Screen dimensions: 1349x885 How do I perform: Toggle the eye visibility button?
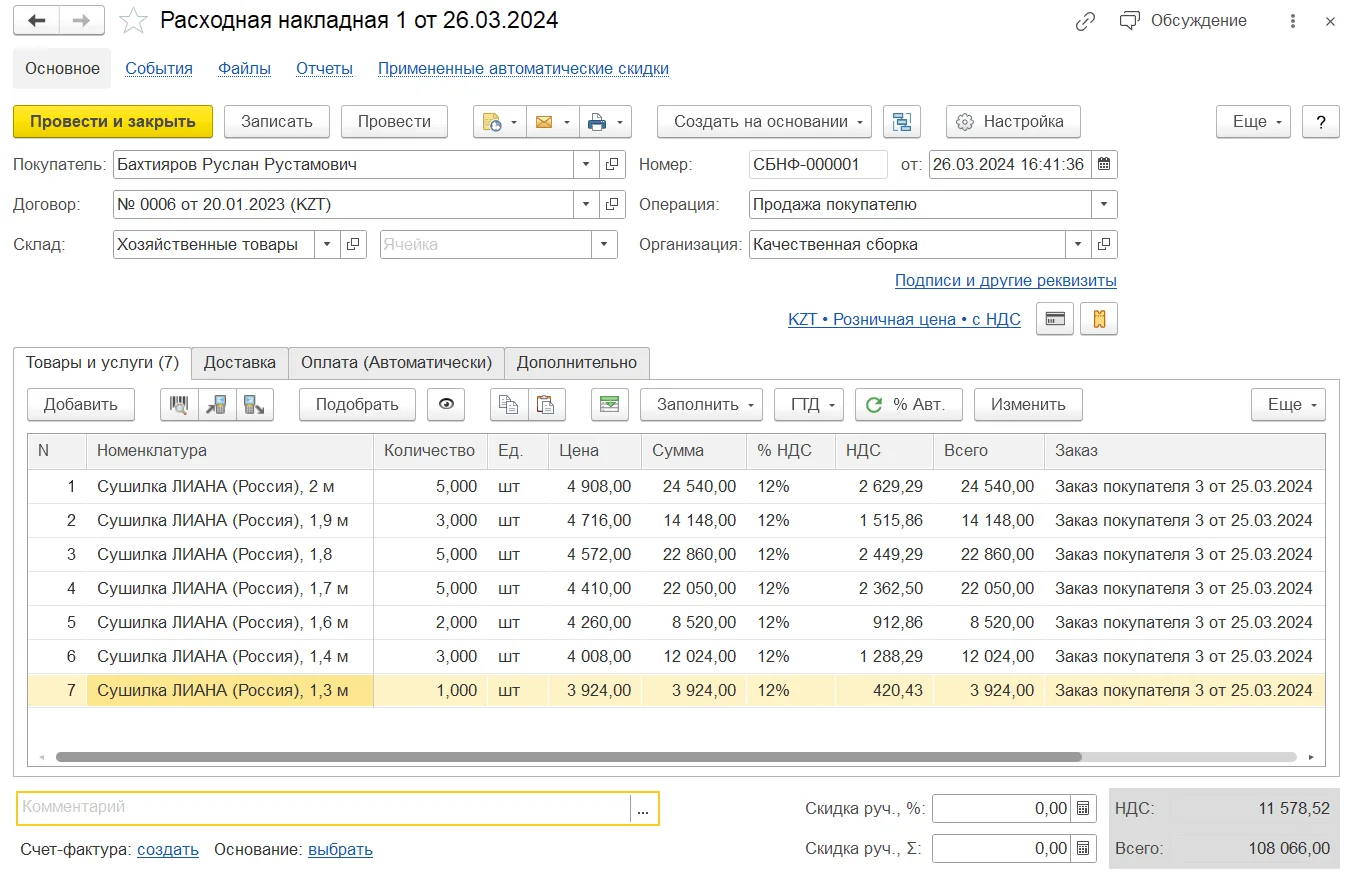pos(446,405)
